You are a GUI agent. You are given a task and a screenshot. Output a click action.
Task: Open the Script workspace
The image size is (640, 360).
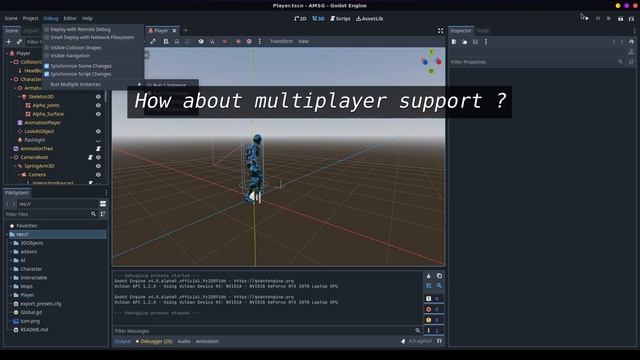click(x=340, y=18)
